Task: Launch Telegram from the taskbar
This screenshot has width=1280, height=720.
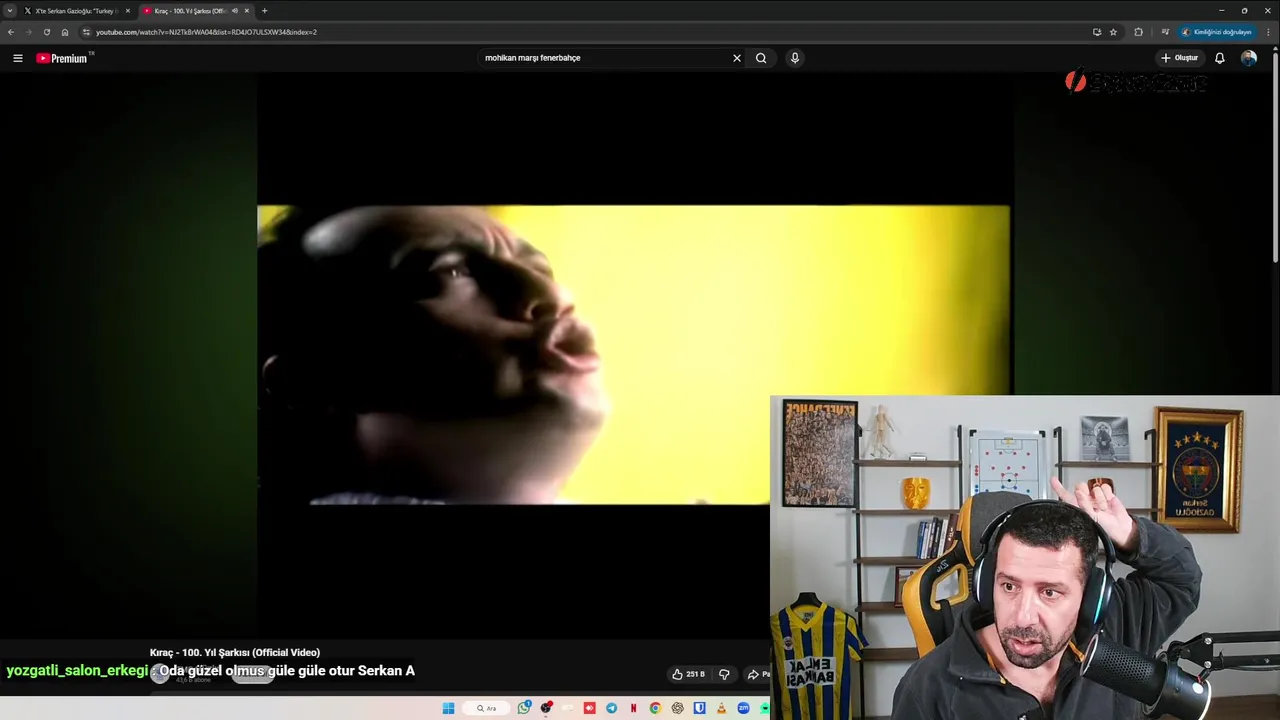Action: click(x=611, y=708)
